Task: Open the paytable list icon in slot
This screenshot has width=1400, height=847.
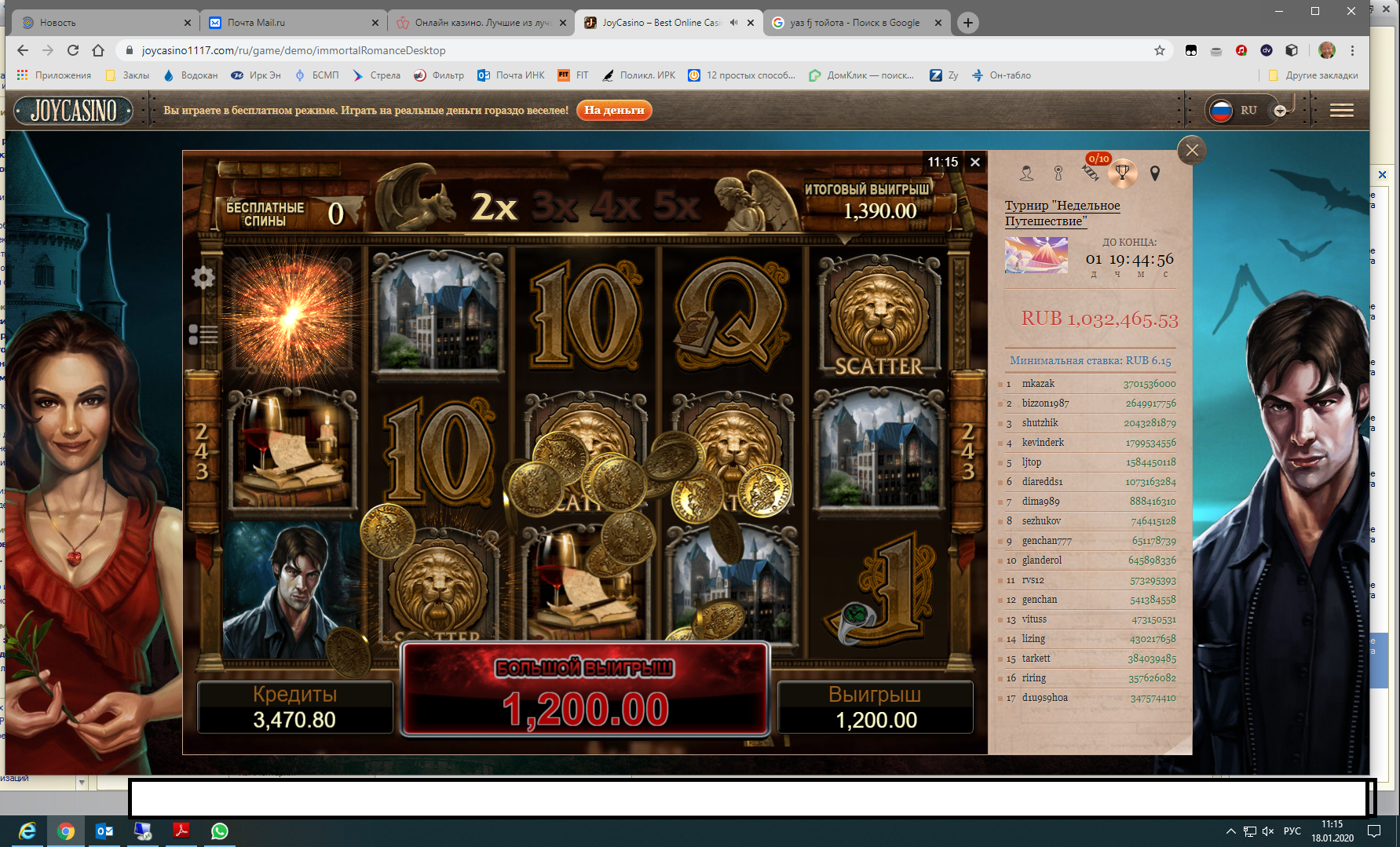Action: pyautogui.click(x=203, y=334)
